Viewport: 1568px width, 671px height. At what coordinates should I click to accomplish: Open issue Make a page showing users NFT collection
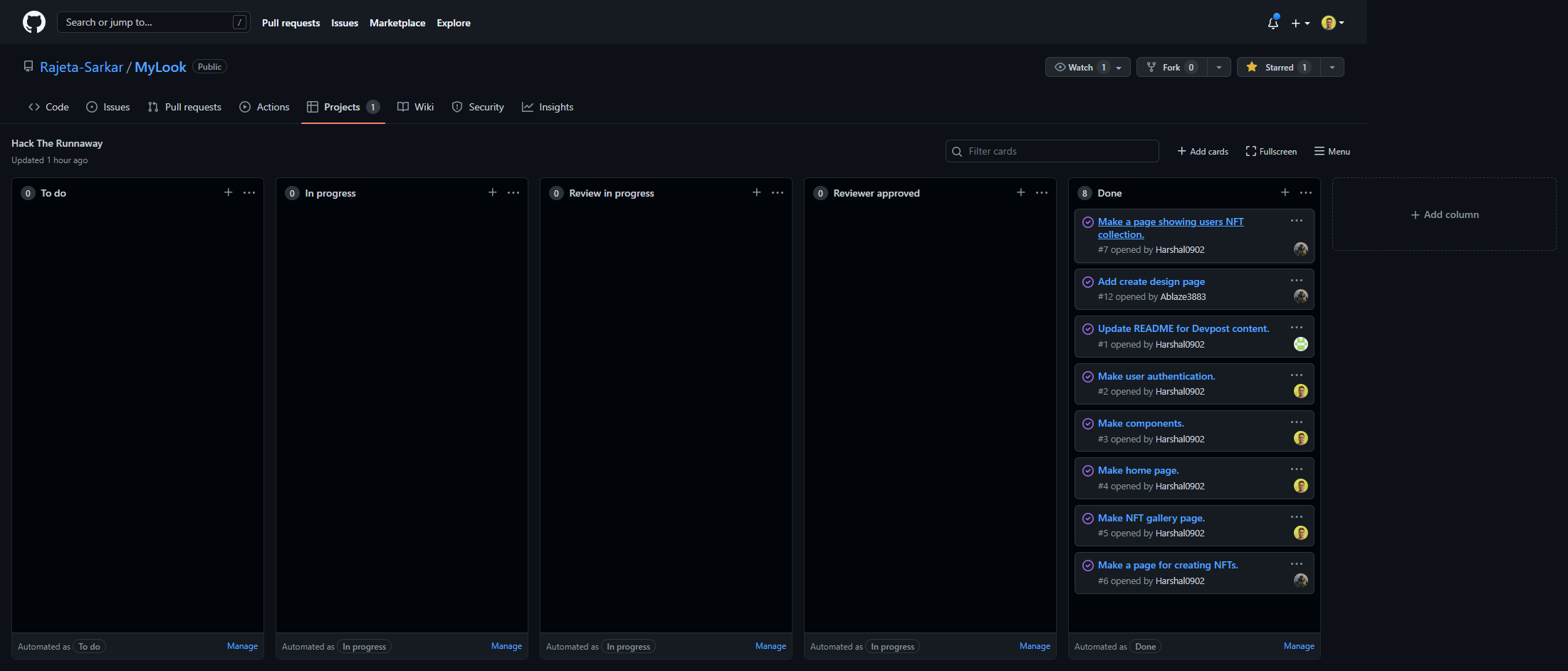coord(1171,228)
